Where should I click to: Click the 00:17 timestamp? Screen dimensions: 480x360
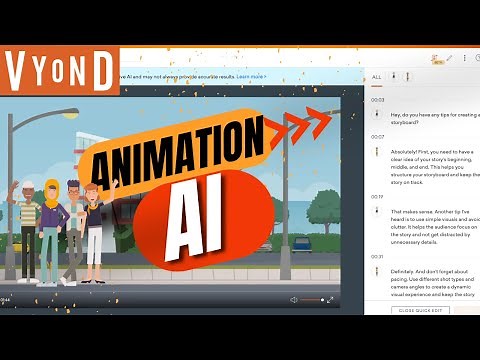(x=377, y=197)
